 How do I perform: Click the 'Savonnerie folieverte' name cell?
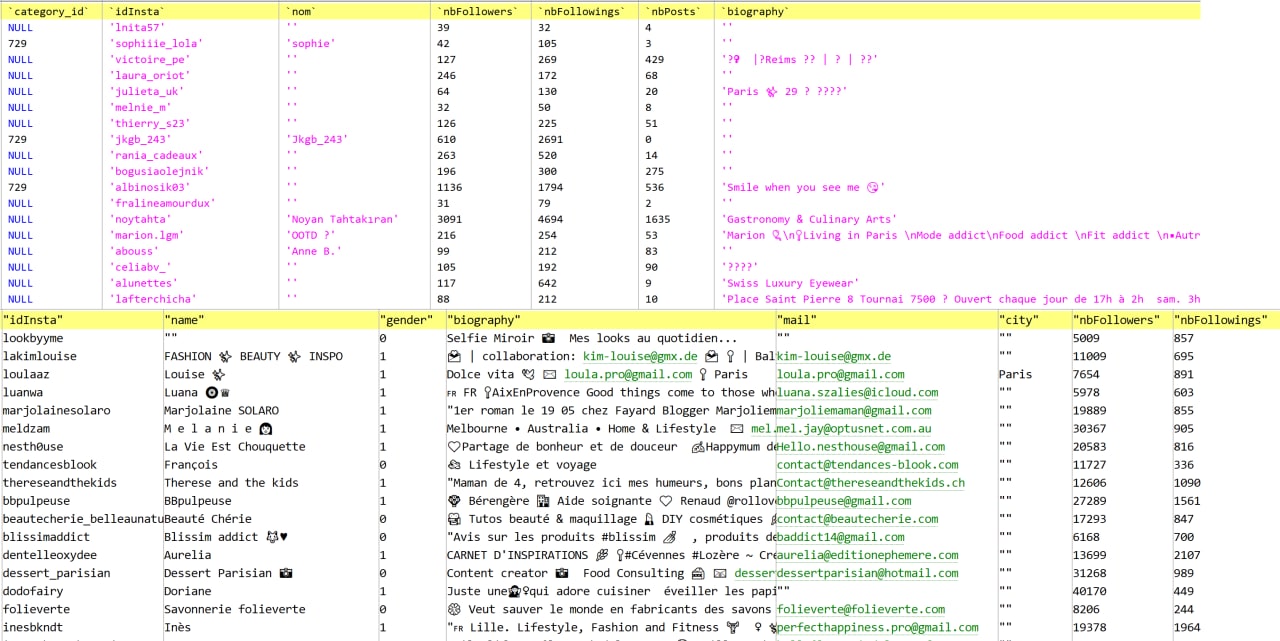click(235, 608)
